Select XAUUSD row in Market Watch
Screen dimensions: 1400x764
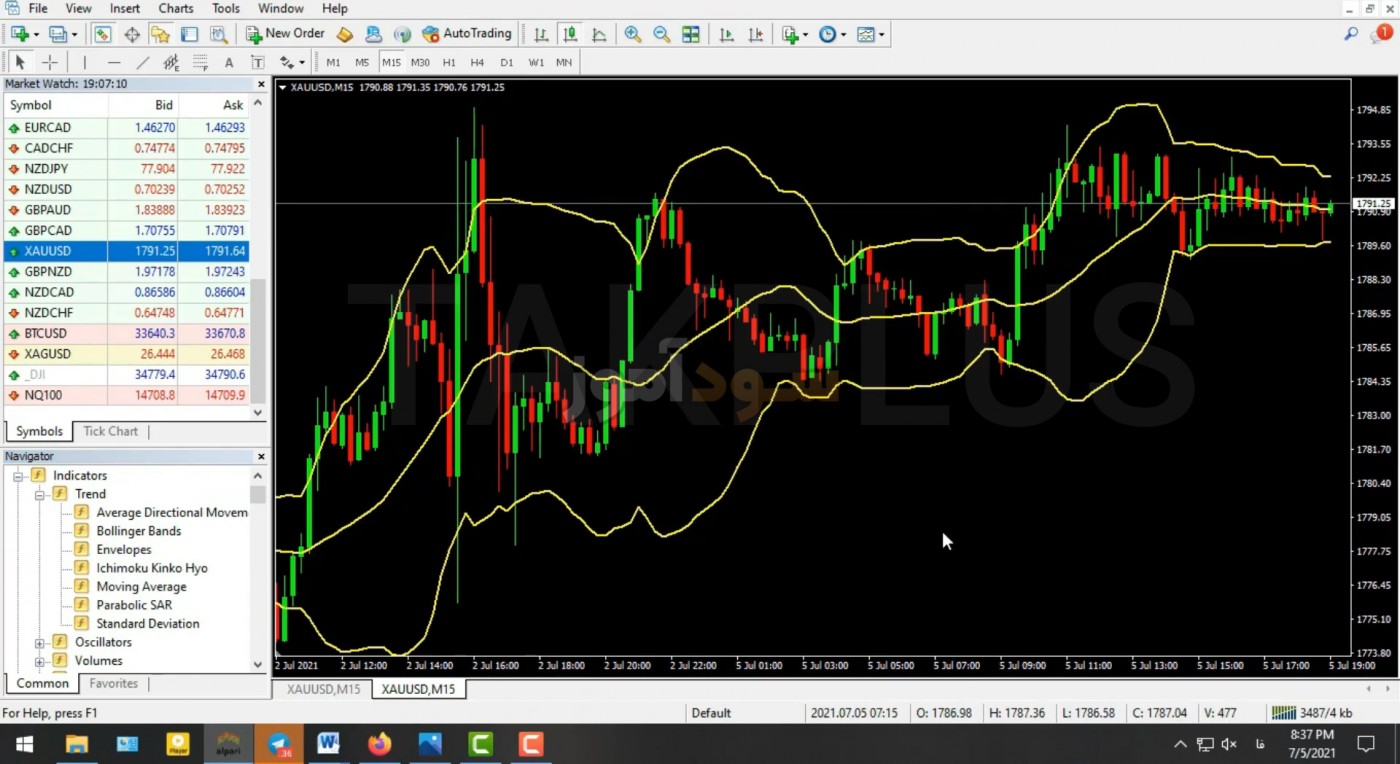pos(127,251)
